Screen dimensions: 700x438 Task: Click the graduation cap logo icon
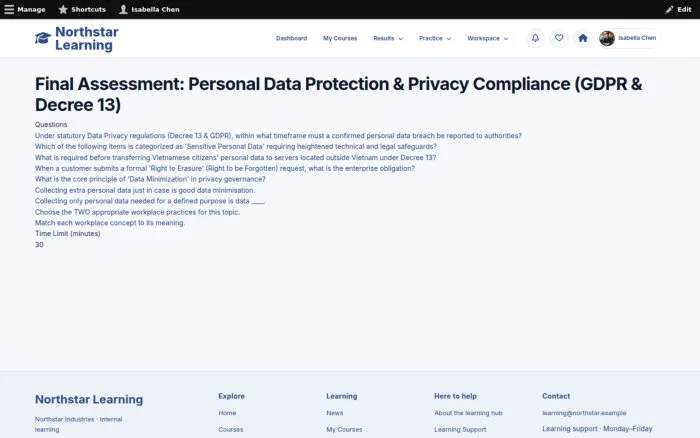(43, 38)
